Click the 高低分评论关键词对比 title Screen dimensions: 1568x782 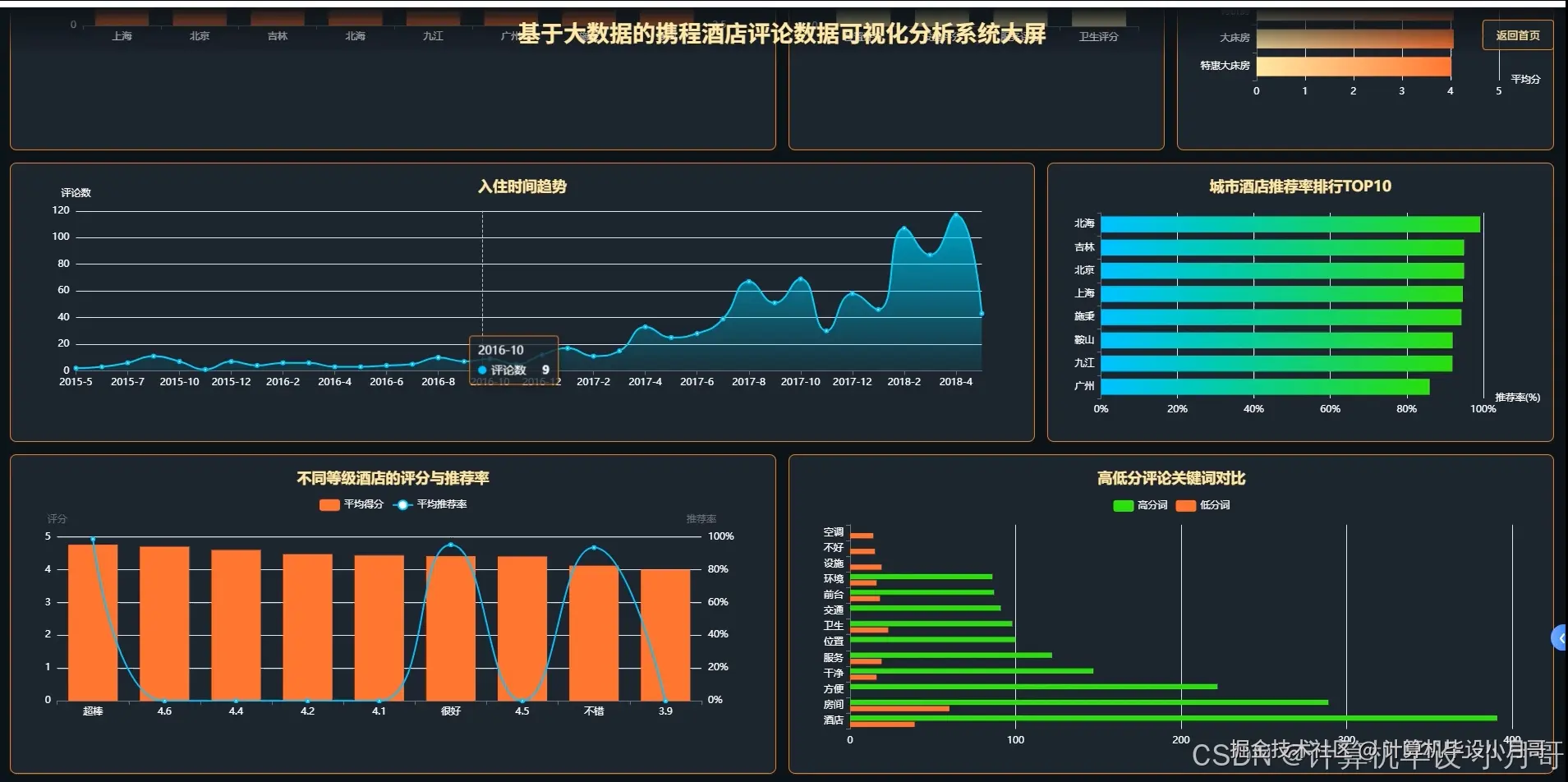point(1170,477)
